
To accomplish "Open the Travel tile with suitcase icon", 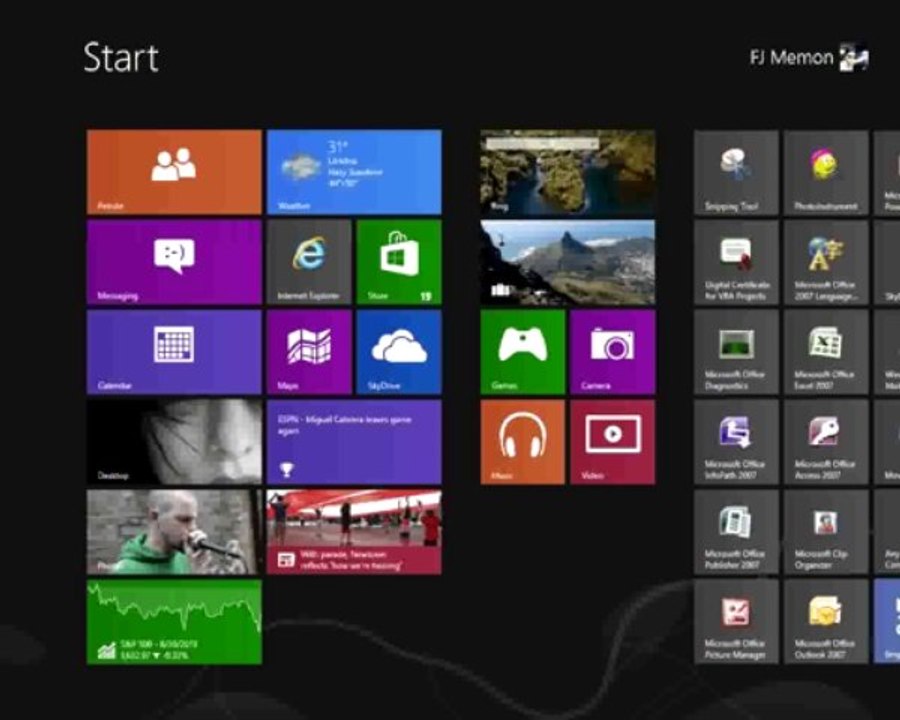I will [568, 262].
